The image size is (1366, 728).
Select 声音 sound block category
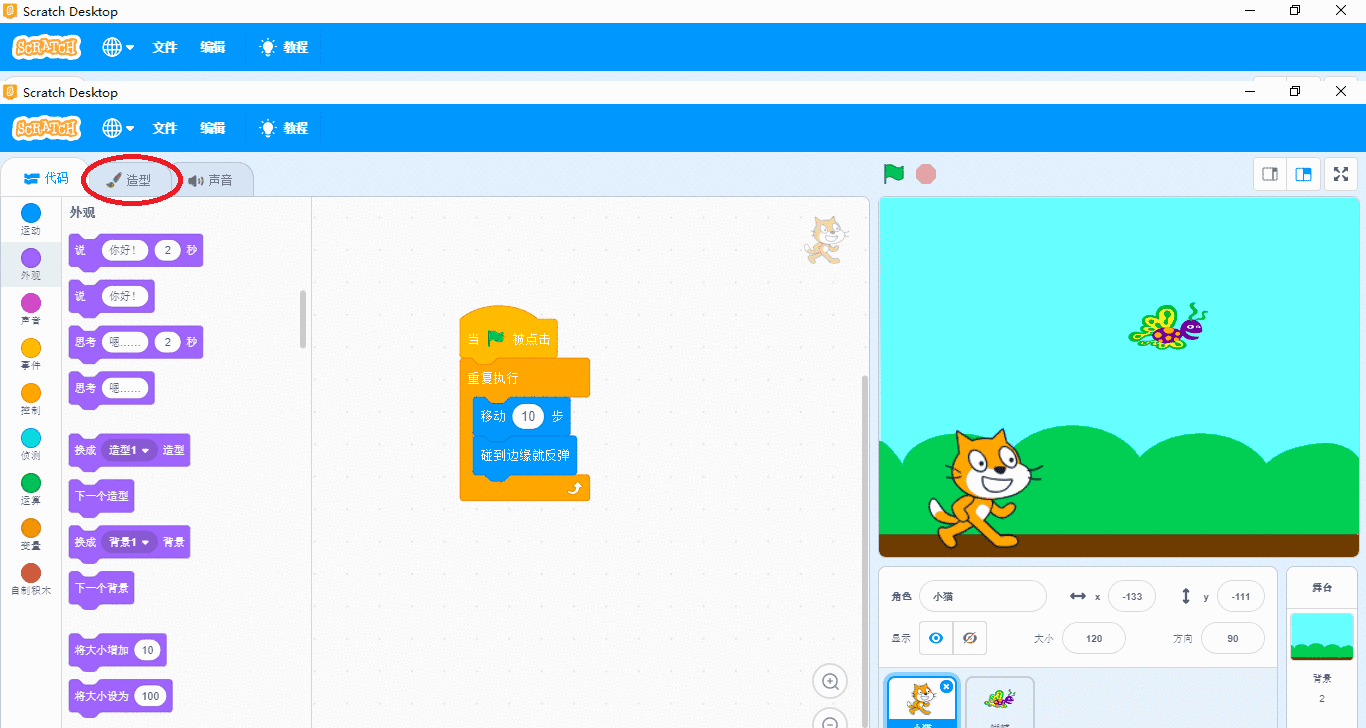(x=31, y=309)
